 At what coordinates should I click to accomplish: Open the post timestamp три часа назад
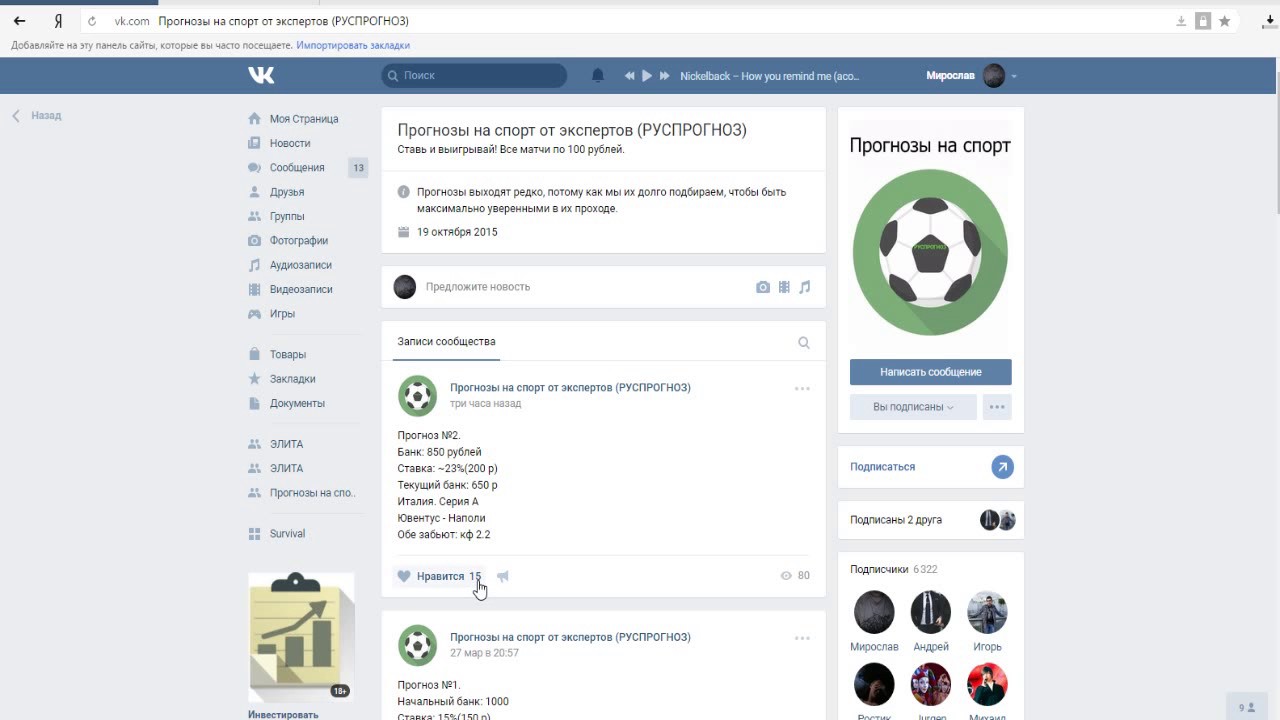point(485,404)
